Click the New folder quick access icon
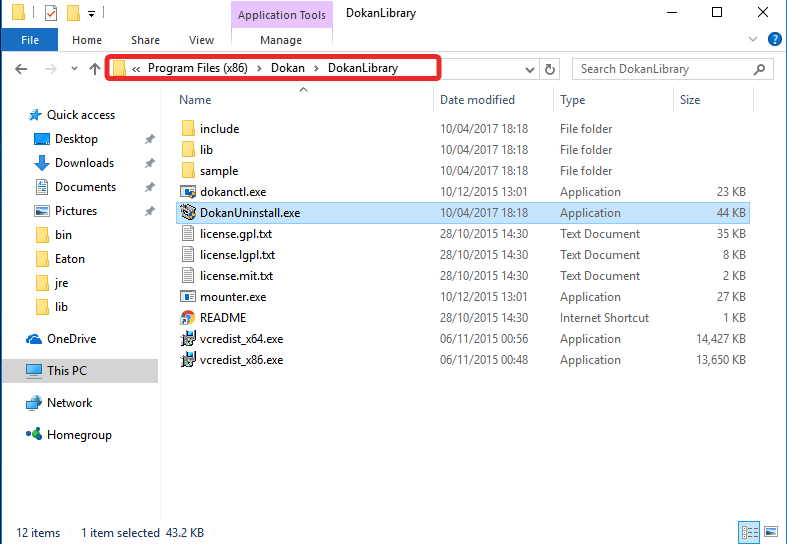This screenshot has width=787, height=544. 73,13
